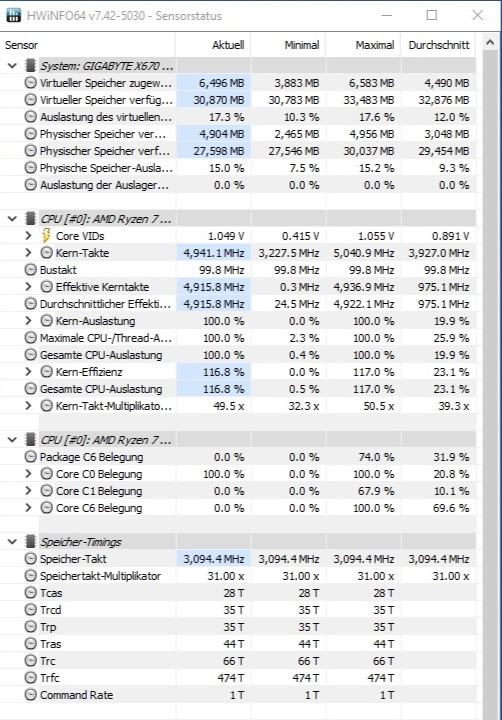Select the Physische Speicher-Auslastung row

point(238,168)
